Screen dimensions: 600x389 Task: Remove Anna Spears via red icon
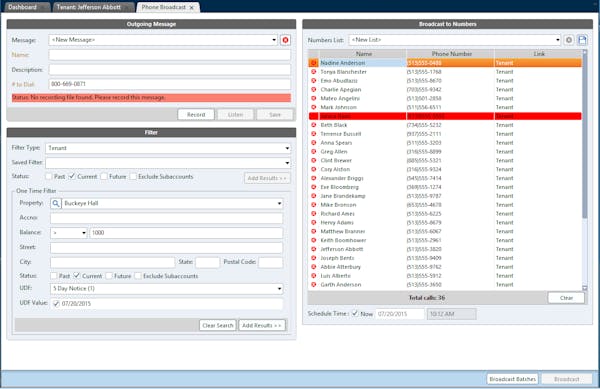tap(314, 143)
